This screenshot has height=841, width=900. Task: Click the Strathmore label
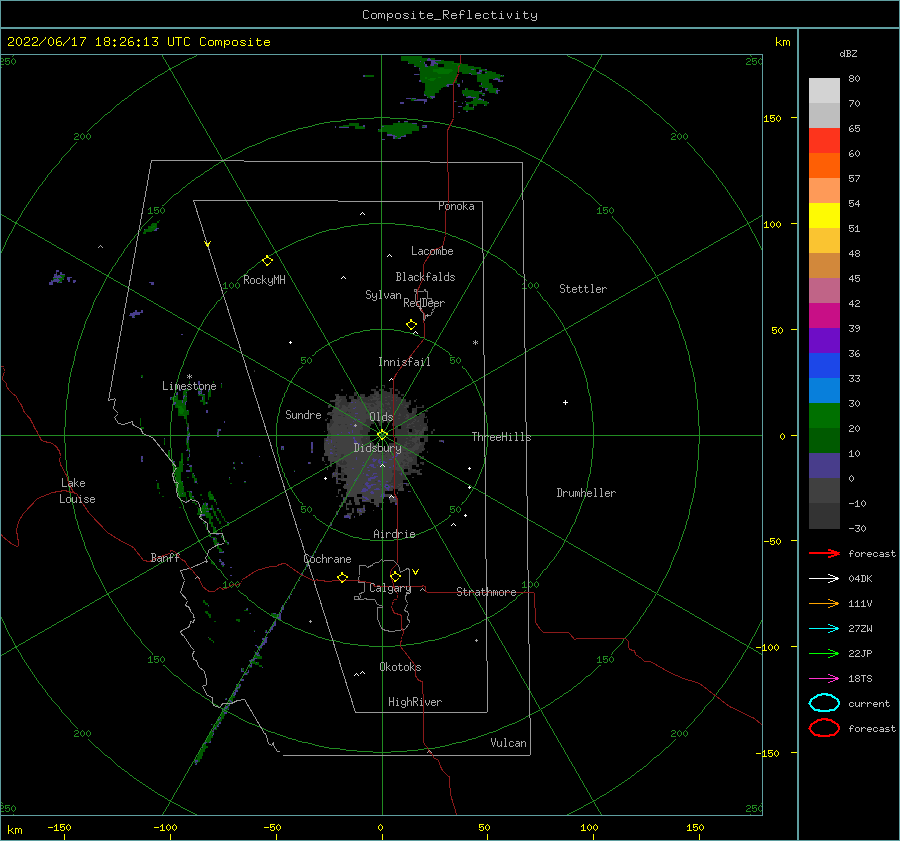pyautogui.click(x=486, y=592)
